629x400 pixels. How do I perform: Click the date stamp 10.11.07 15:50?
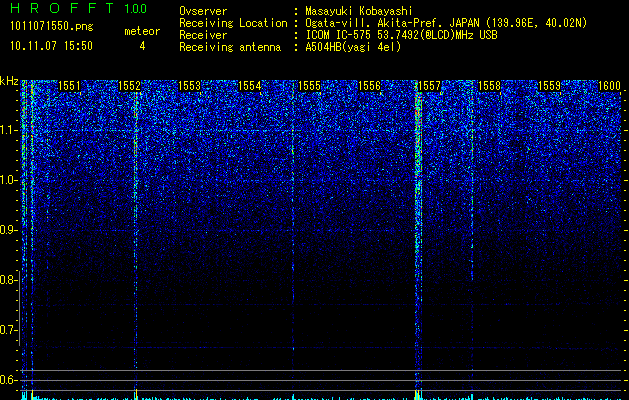click(x=51, y=46)
